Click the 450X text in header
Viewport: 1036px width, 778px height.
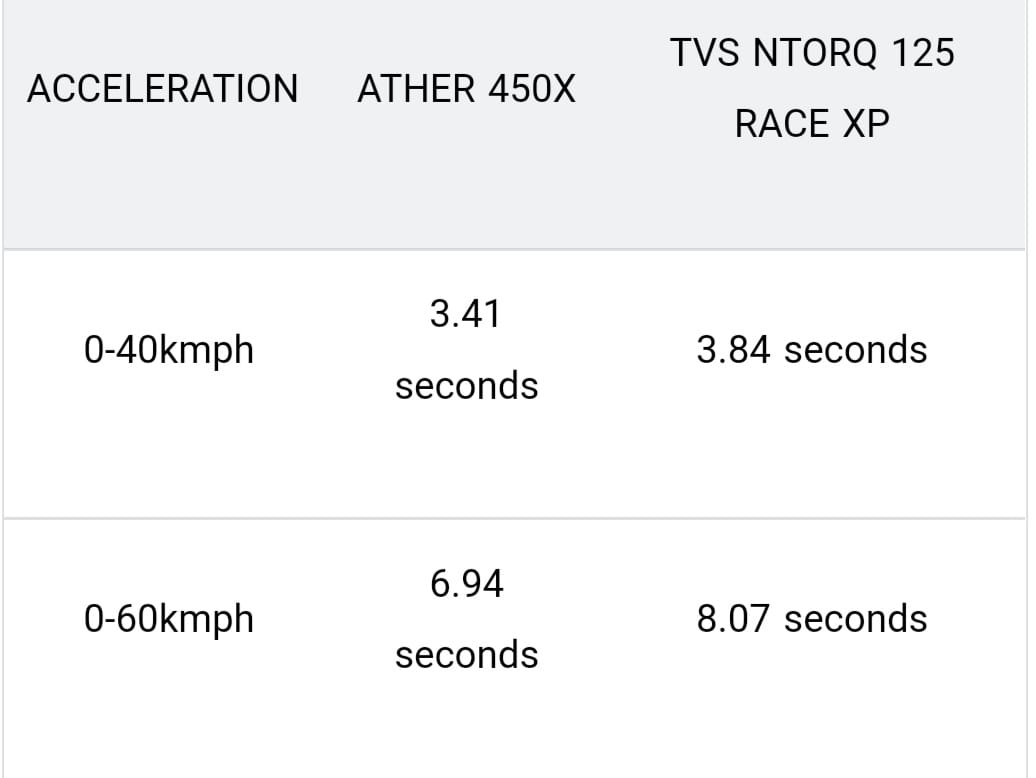pos(531,89)
